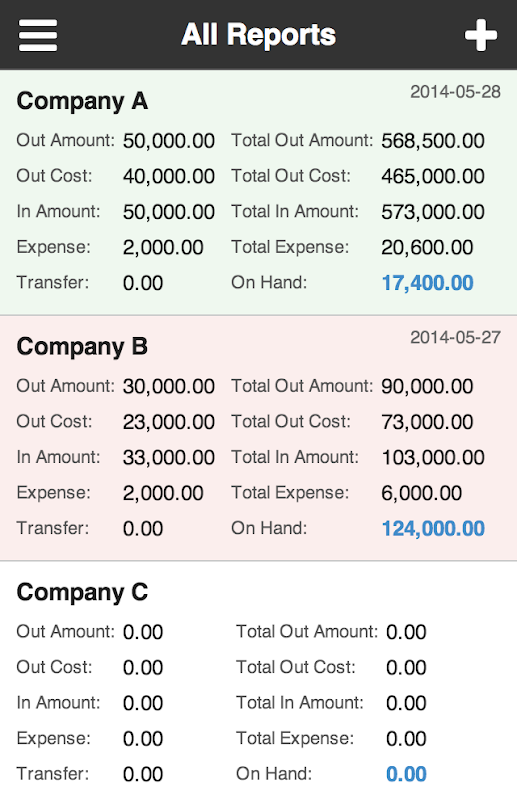Viewport: 517px width, 800px height.
Task: Click Company B Total In Amount 103,000.00
Action: click(x=433, y=457)
